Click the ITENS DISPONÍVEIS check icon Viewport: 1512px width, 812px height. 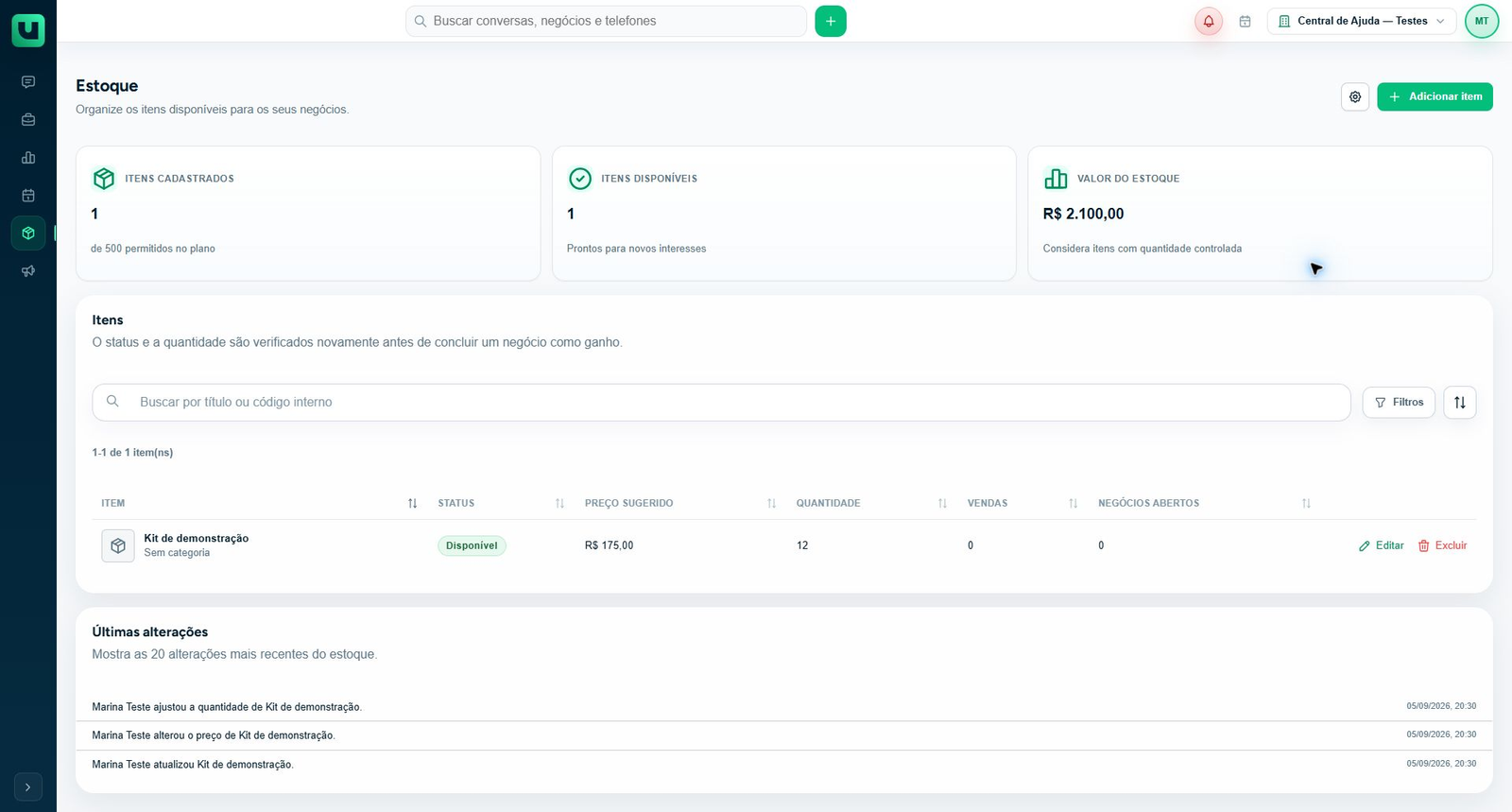click(580, 179)
